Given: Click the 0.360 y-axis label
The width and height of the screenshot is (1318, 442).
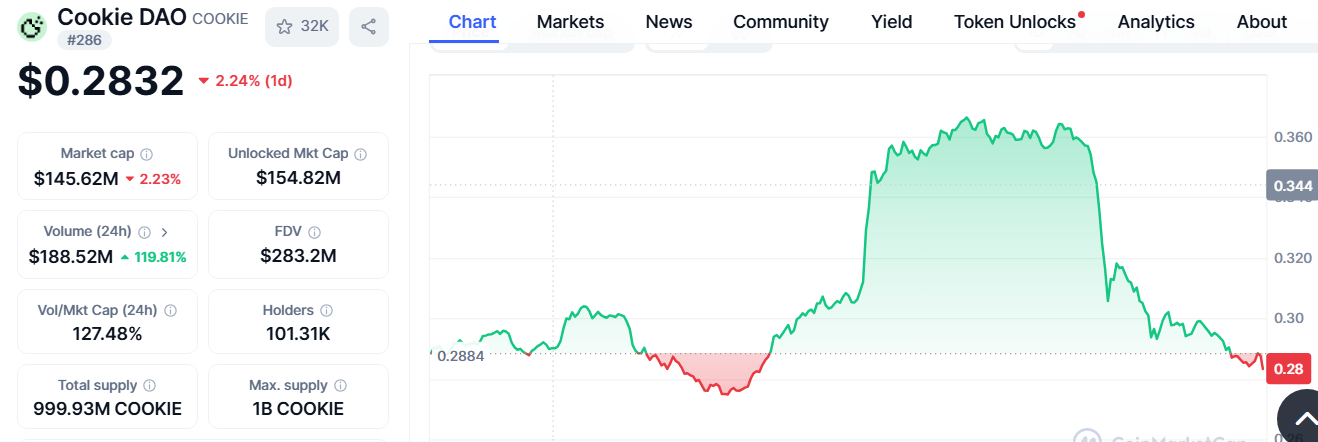Looking at the screenshot, I should [1293, 136].
